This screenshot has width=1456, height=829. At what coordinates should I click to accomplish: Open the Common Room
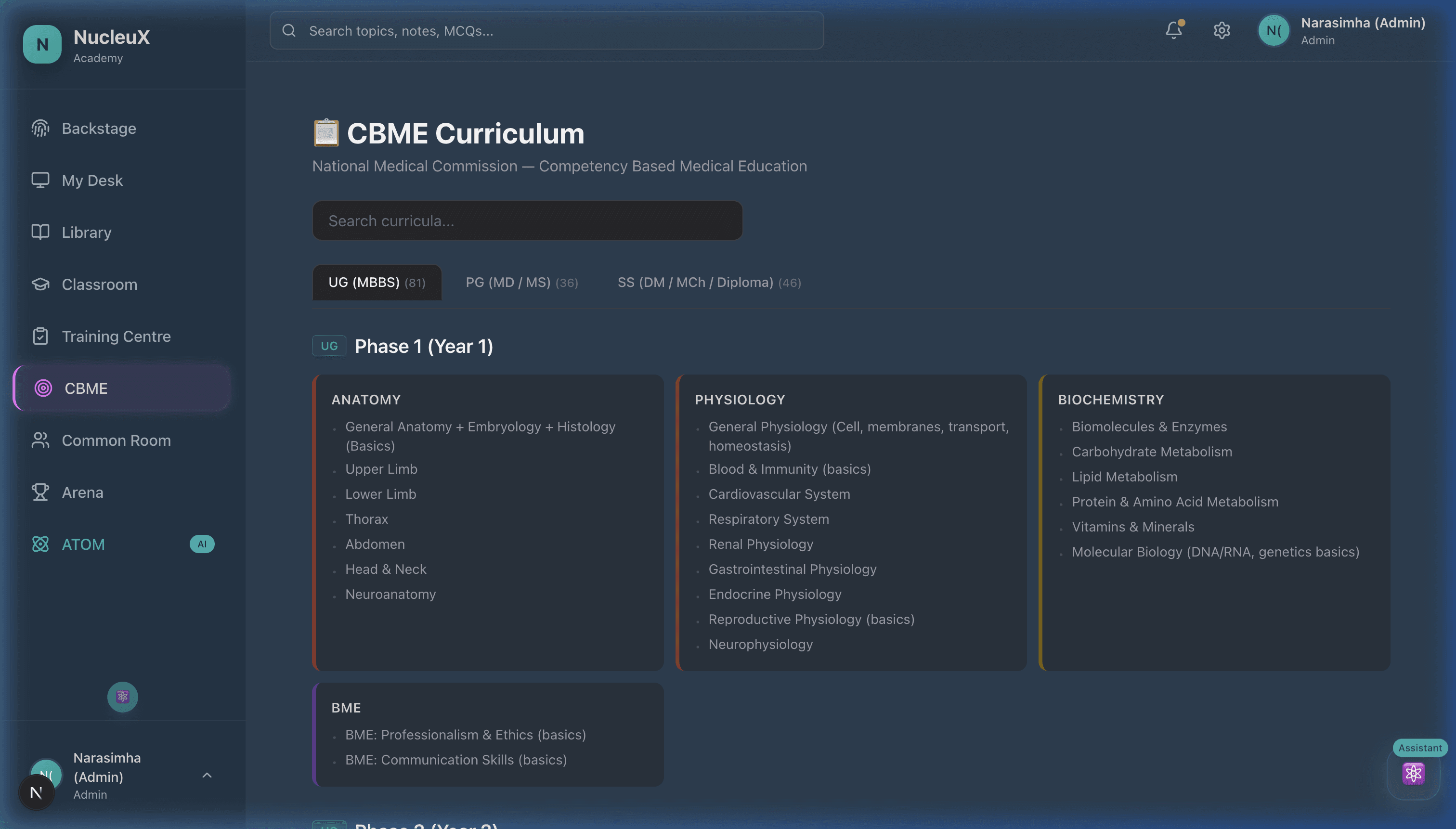point(116,440)
